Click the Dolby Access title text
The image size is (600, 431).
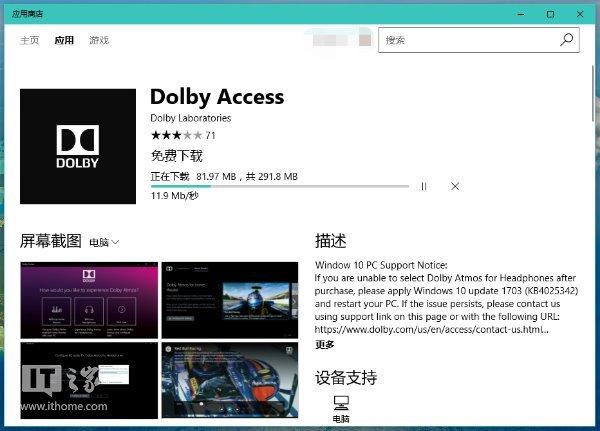tap(217, 97)
